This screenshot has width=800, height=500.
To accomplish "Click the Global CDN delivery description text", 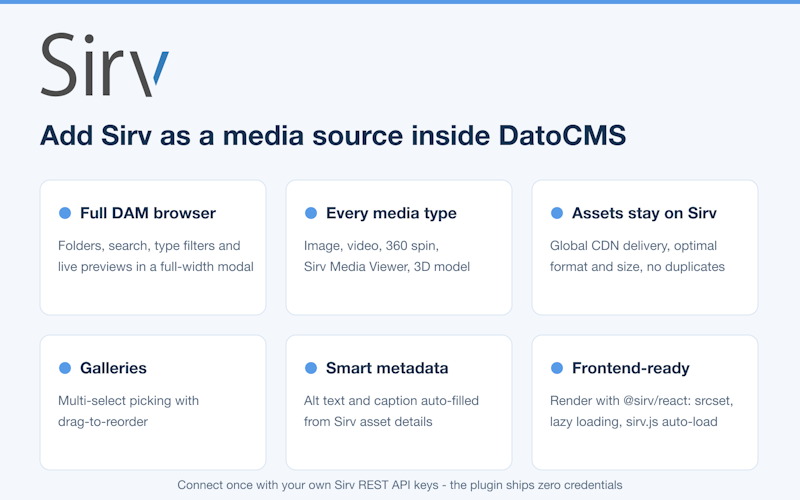I will coord(637,256).
